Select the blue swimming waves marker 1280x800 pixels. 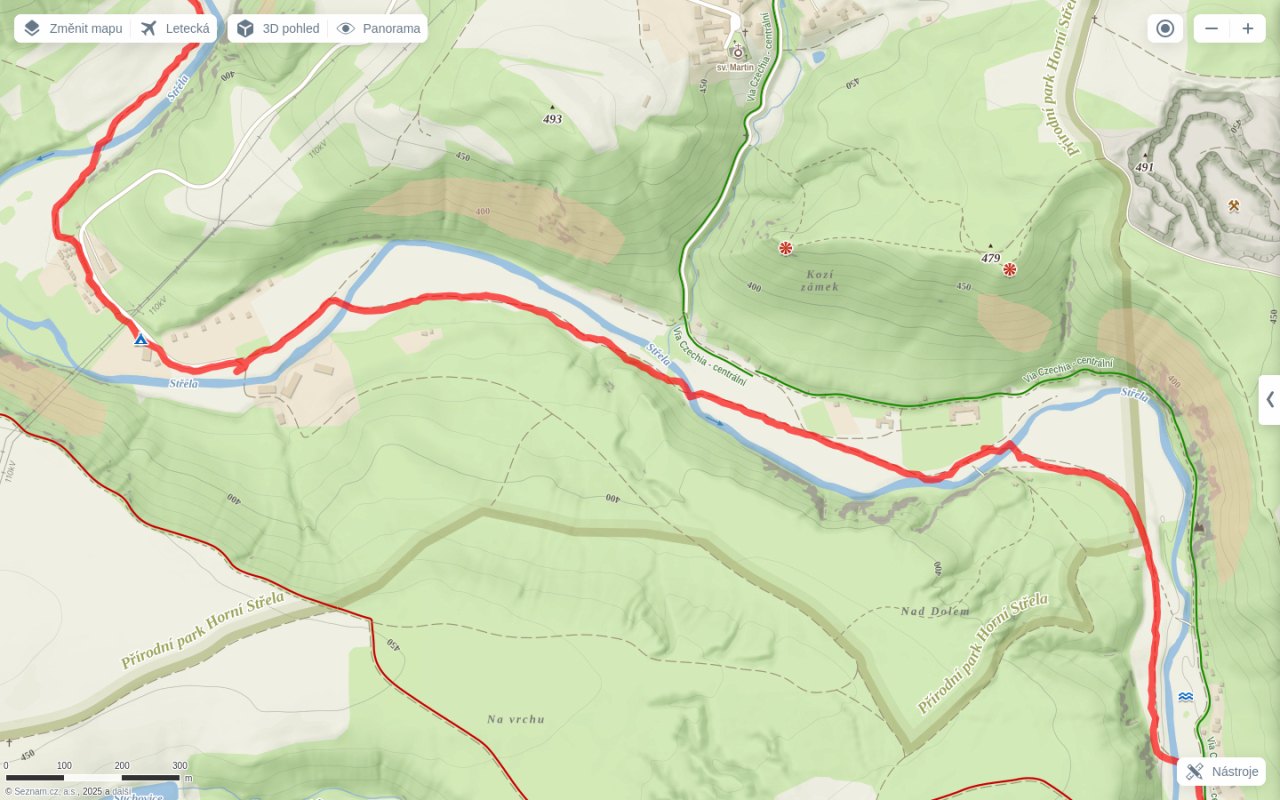coord(1185,696)
